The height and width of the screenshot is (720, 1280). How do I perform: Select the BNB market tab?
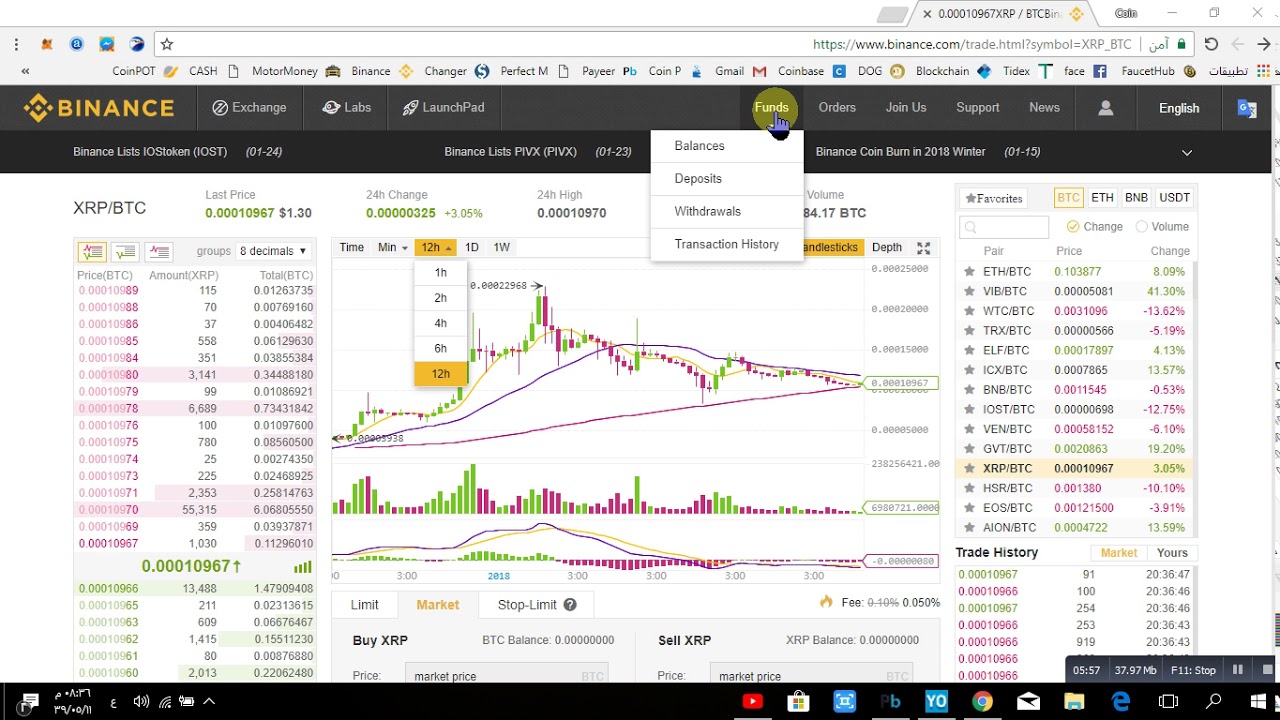[1136, 198]
